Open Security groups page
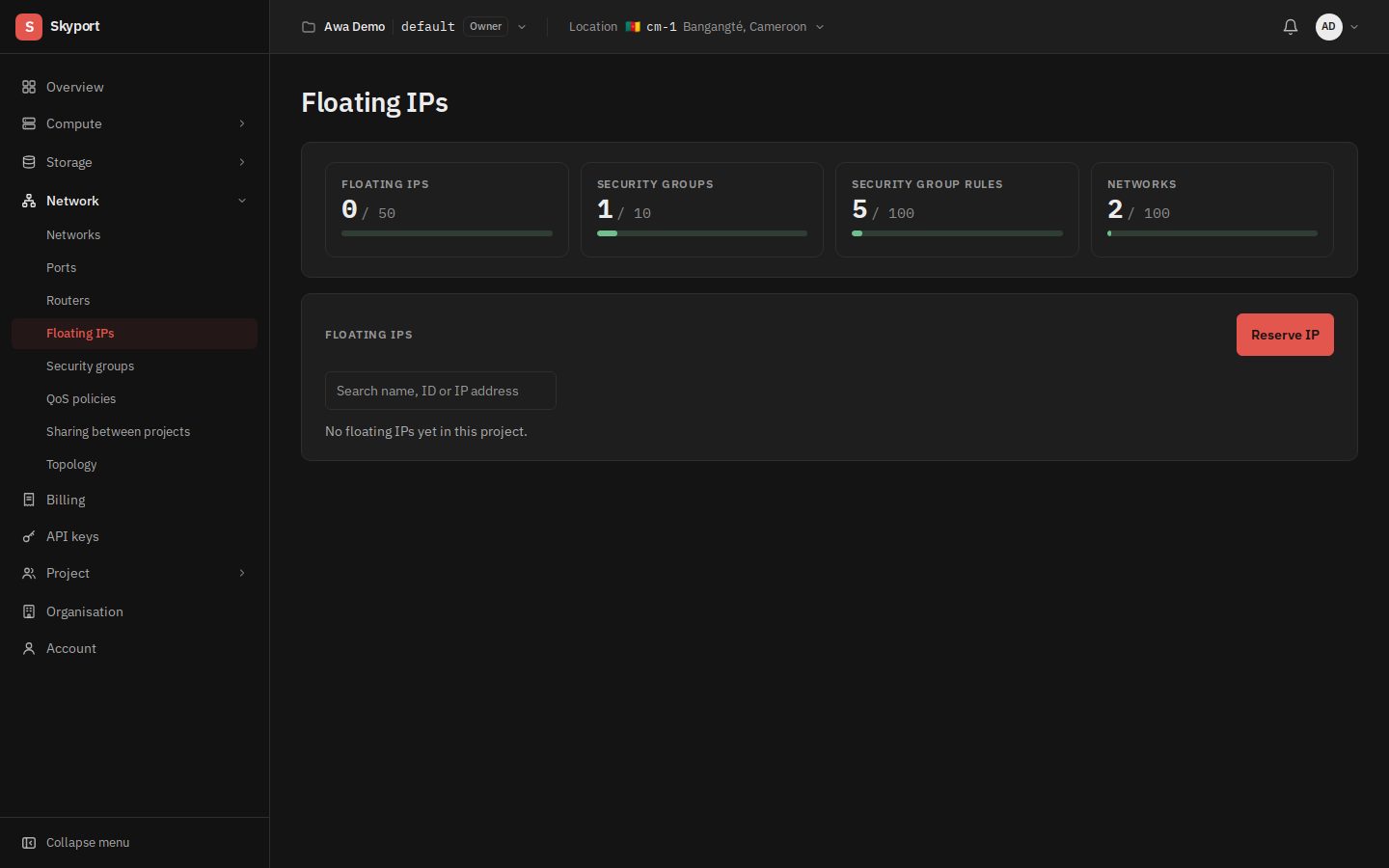Viewport: 1389px width, 868px height. point(134,366)
